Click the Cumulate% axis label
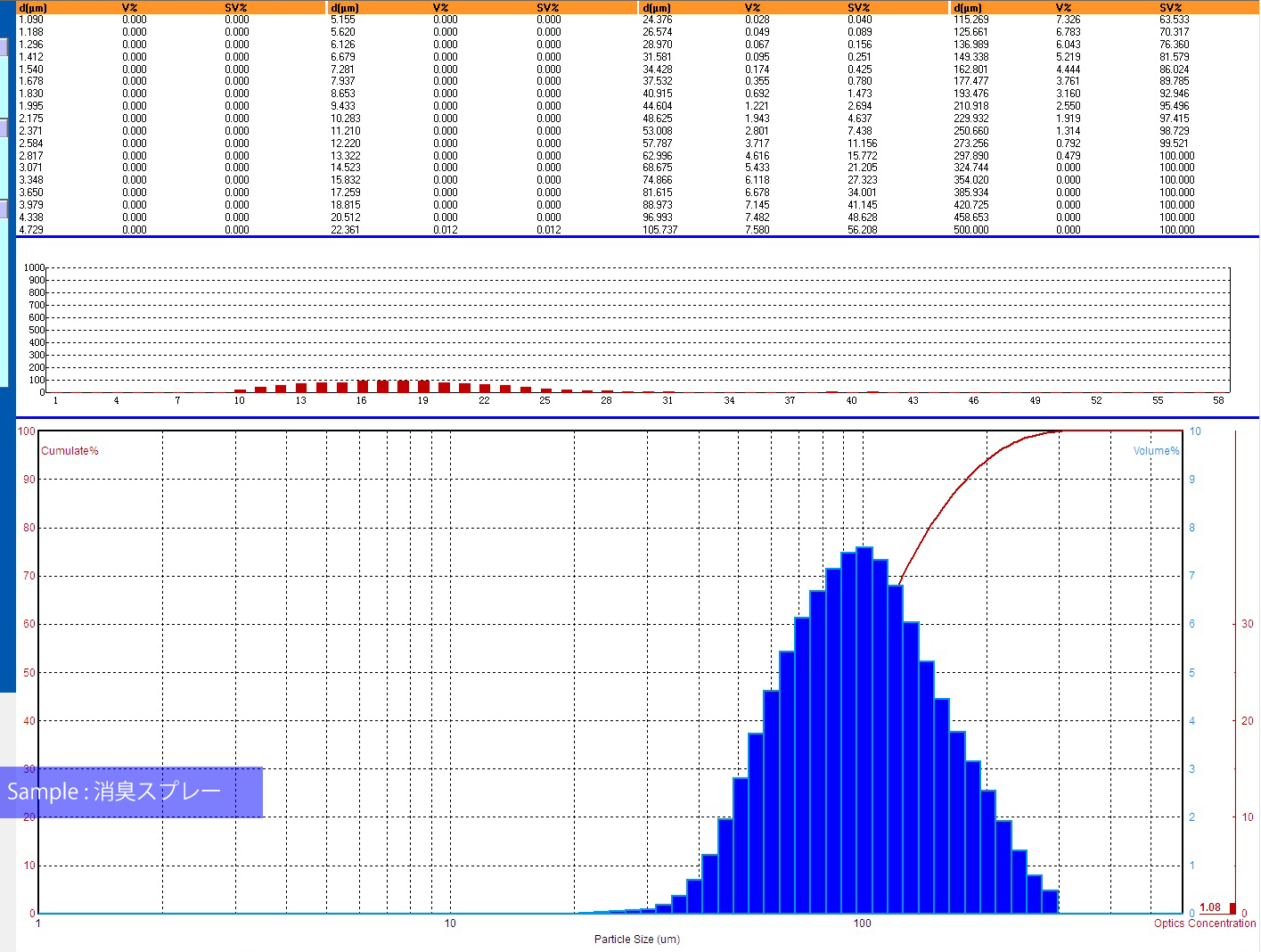The height and width of the screenshot is (952, 1261). (70, 451)
